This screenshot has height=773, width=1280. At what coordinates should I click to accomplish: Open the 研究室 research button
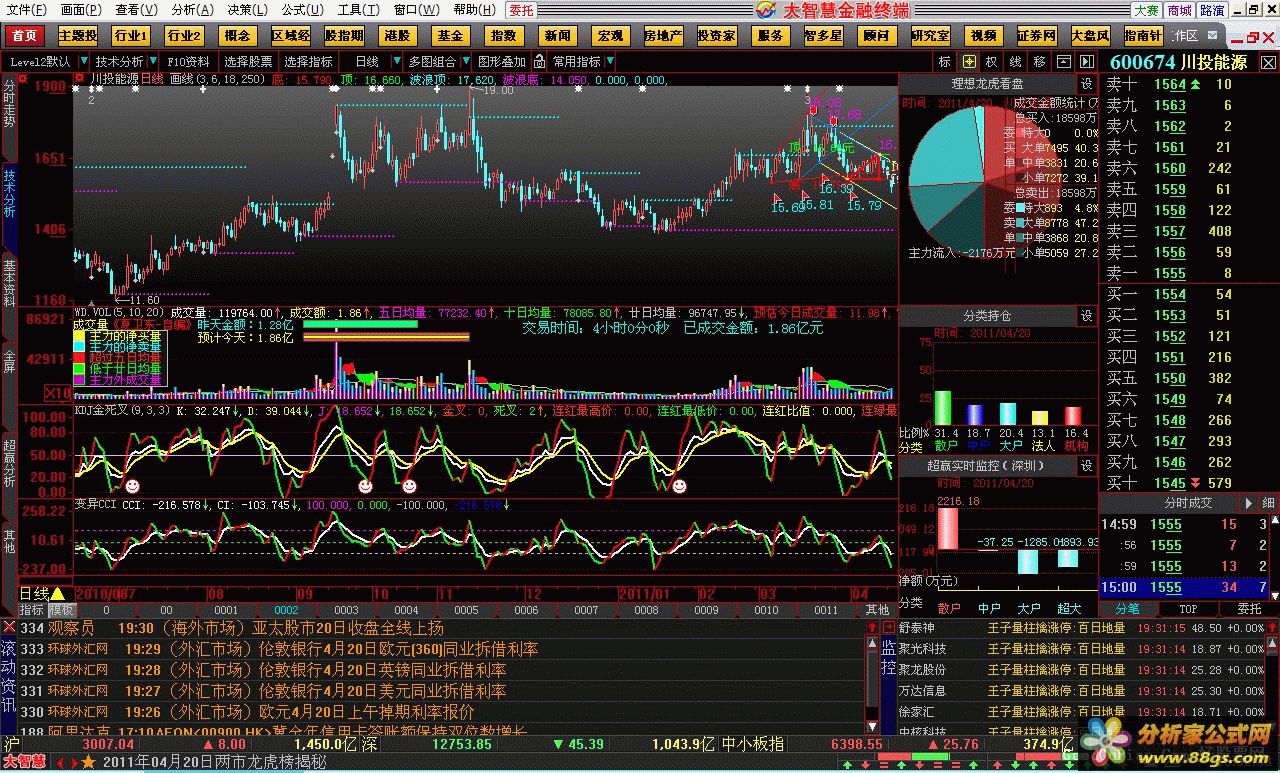coord(930,35)
